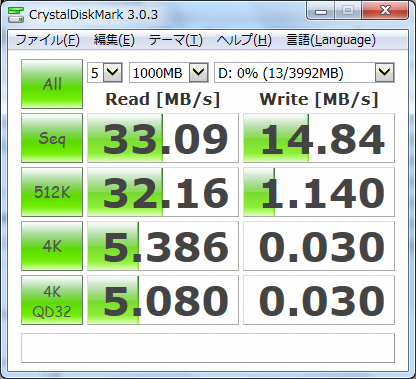Image resolution: width=416 pixels, height=379 pixels.
Task: Click the 4K write result 0.030
Action: (319, 246)
